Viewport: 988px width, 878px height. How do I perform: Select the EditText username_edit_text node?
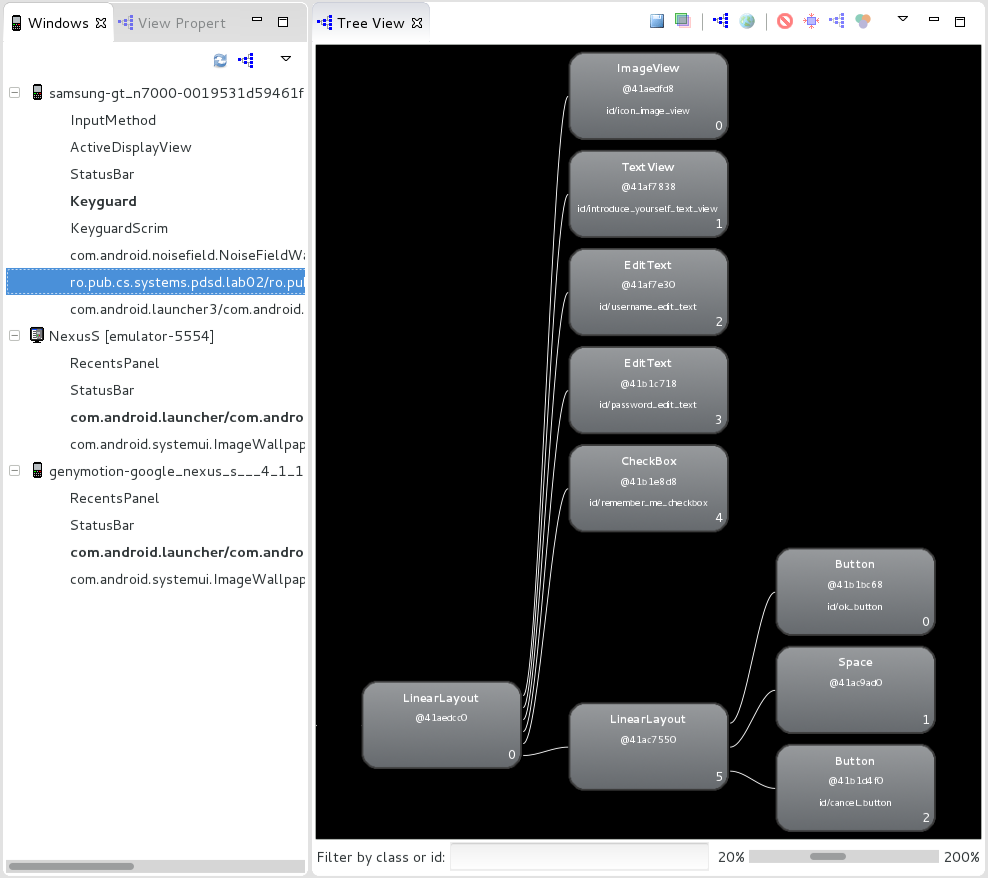(x=648, y=292)
